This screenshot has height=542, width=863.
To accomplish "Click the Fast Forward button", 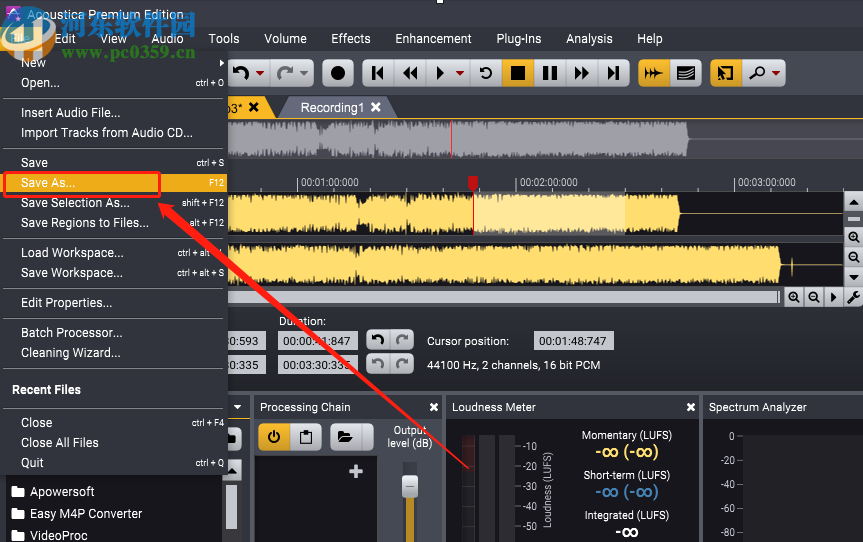I will tap(581, 73).
